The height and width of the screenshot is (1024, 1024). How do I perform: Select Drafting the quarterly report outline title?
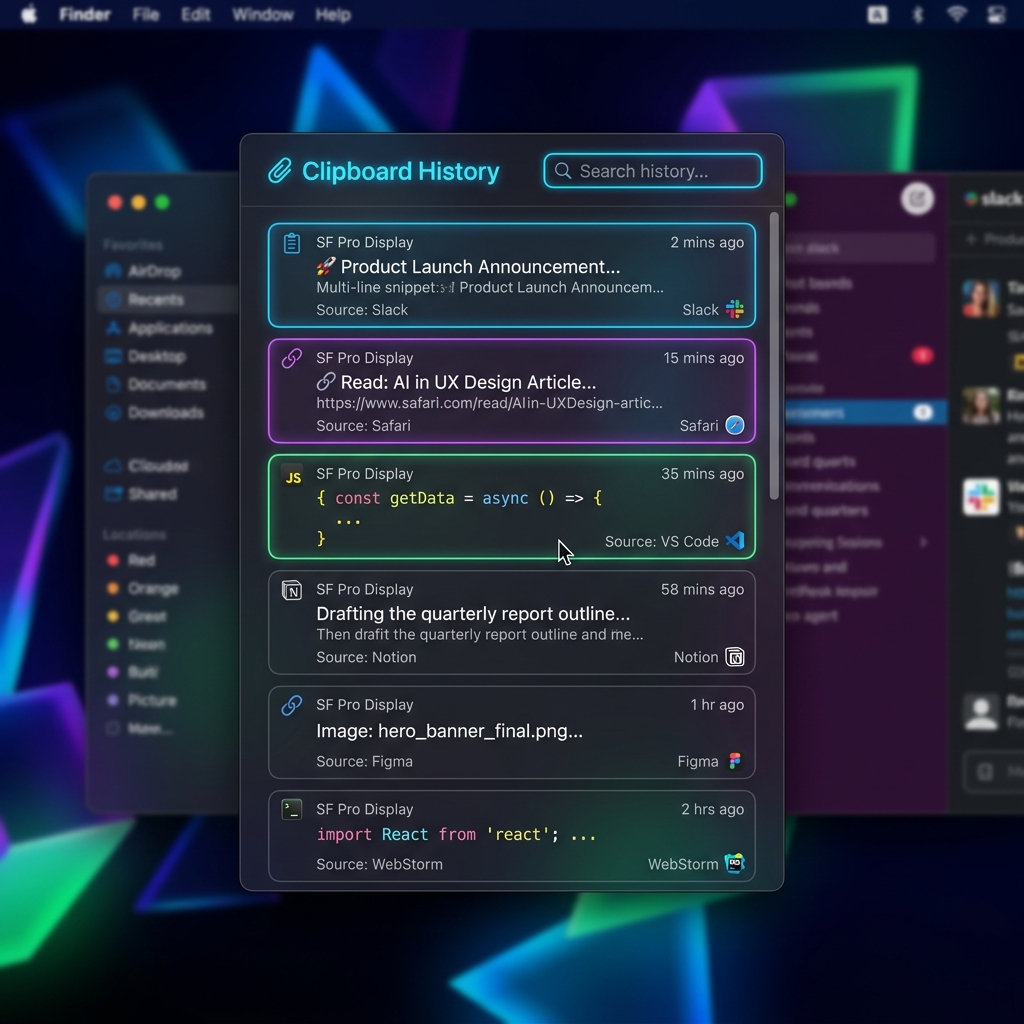(x=473, y=614)
